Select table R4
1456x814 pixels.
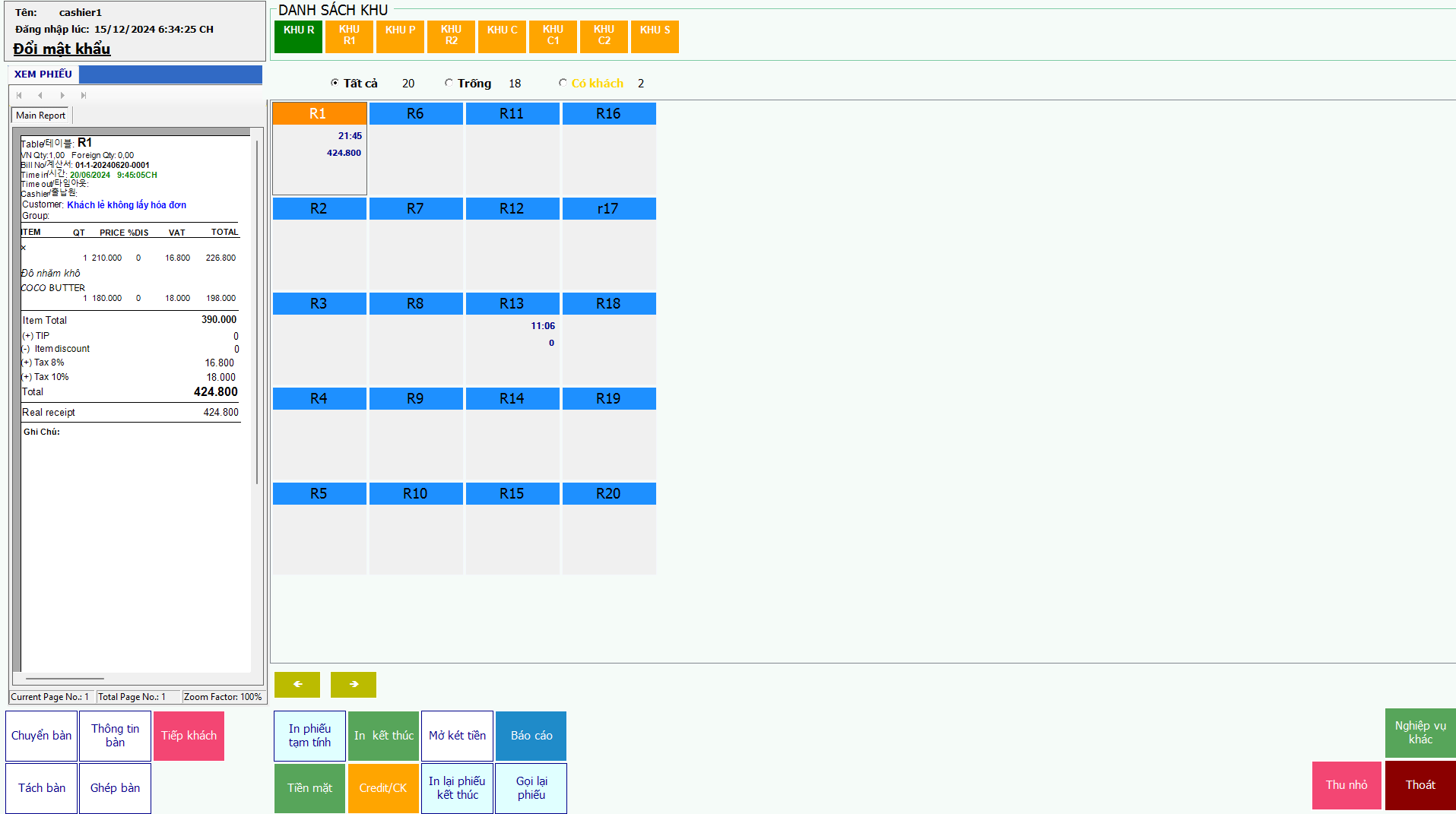click(319, 433)
